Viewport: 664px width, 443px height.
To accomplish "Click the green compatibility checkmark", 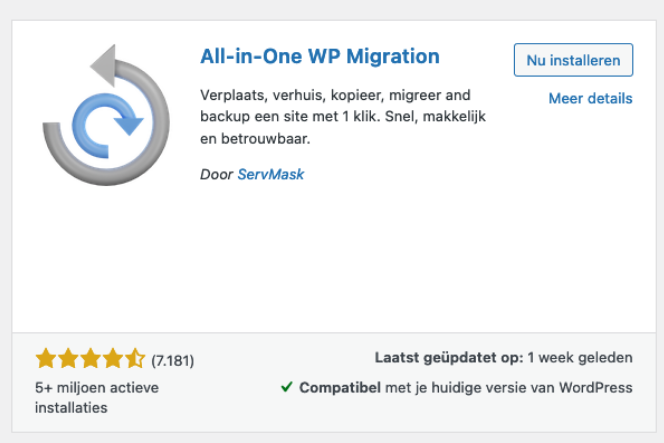I will click(x=287, y=387).
